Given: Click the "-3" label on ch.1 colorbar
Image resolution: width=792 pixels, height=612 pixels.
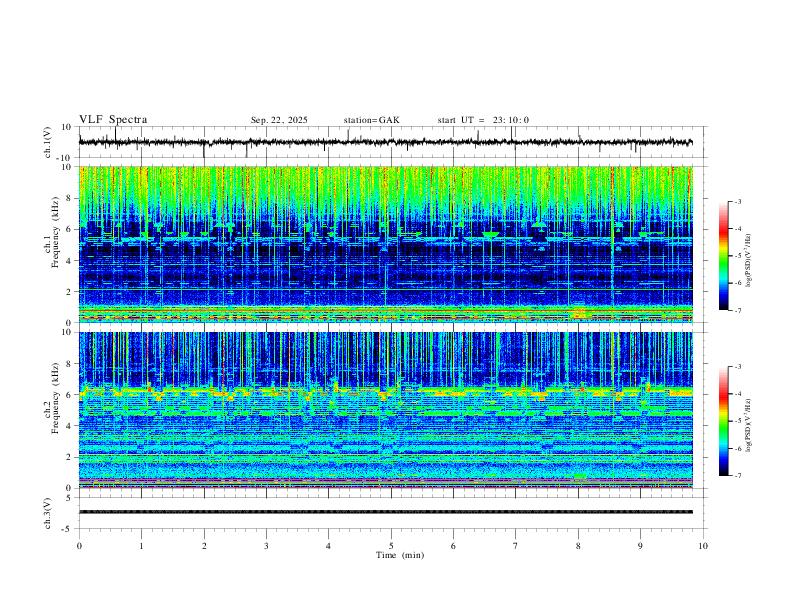Looking at the screenshot, I should click(x=738, y=201).
